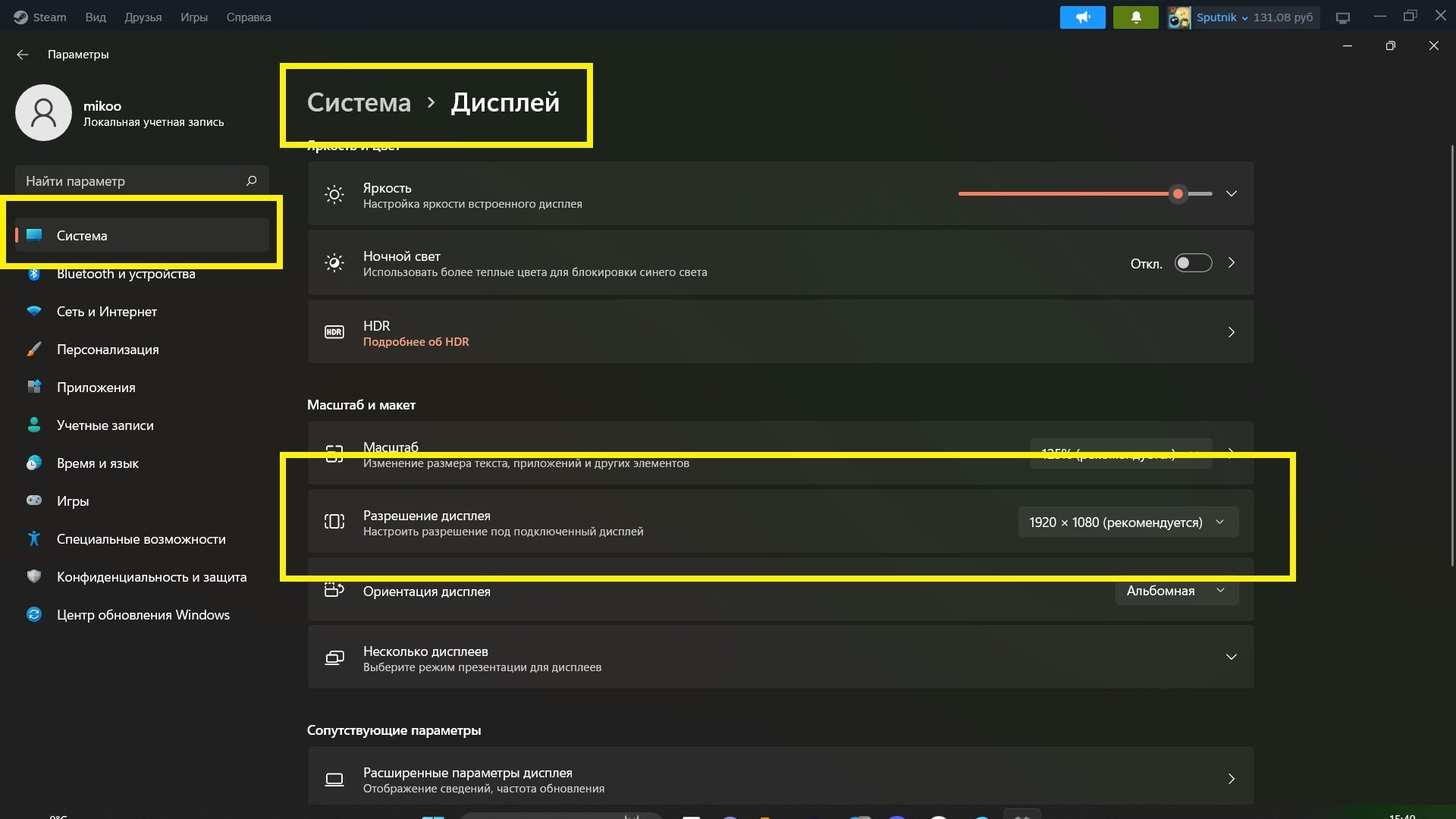
Task: Click the 131,08 руб wallet balance
Action: point(1283,17)
